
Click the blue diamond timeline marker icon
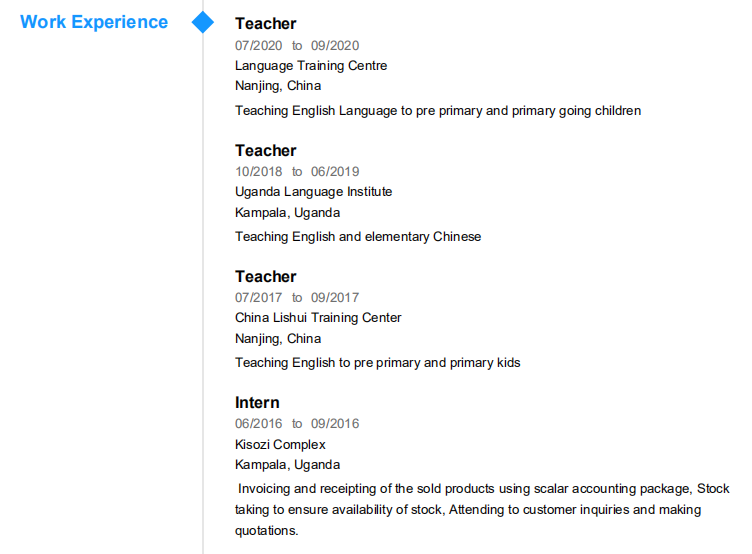click(x=203, y=22)
